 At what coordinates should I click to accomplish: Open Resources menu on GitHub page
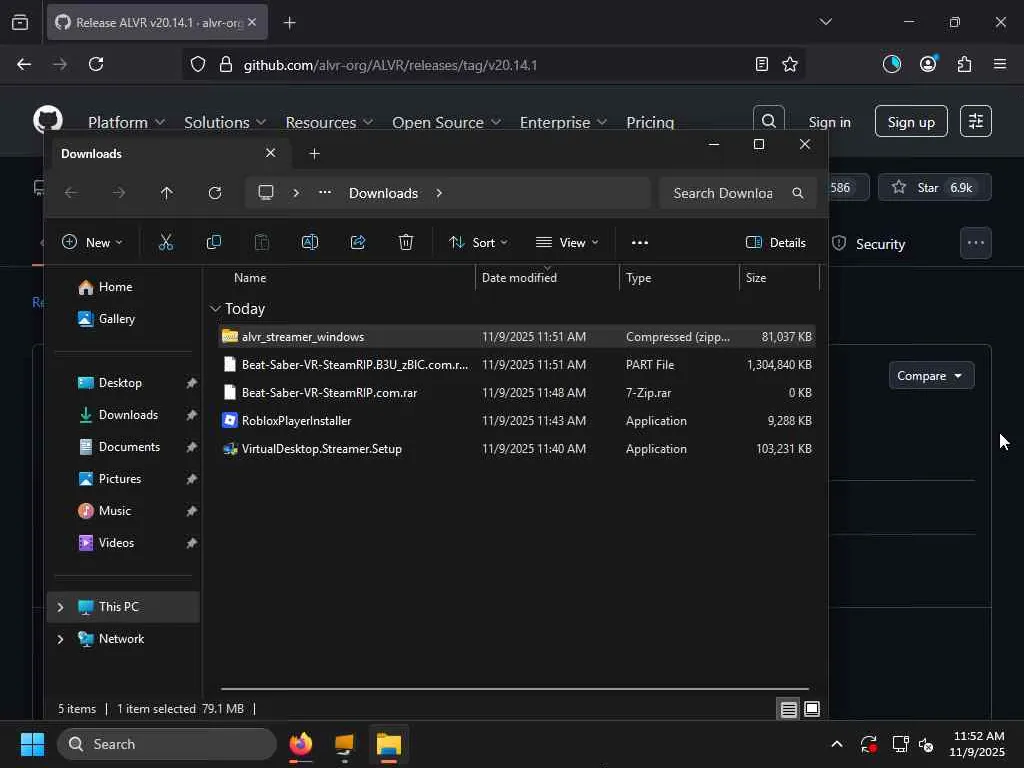[x=328, y=122]
